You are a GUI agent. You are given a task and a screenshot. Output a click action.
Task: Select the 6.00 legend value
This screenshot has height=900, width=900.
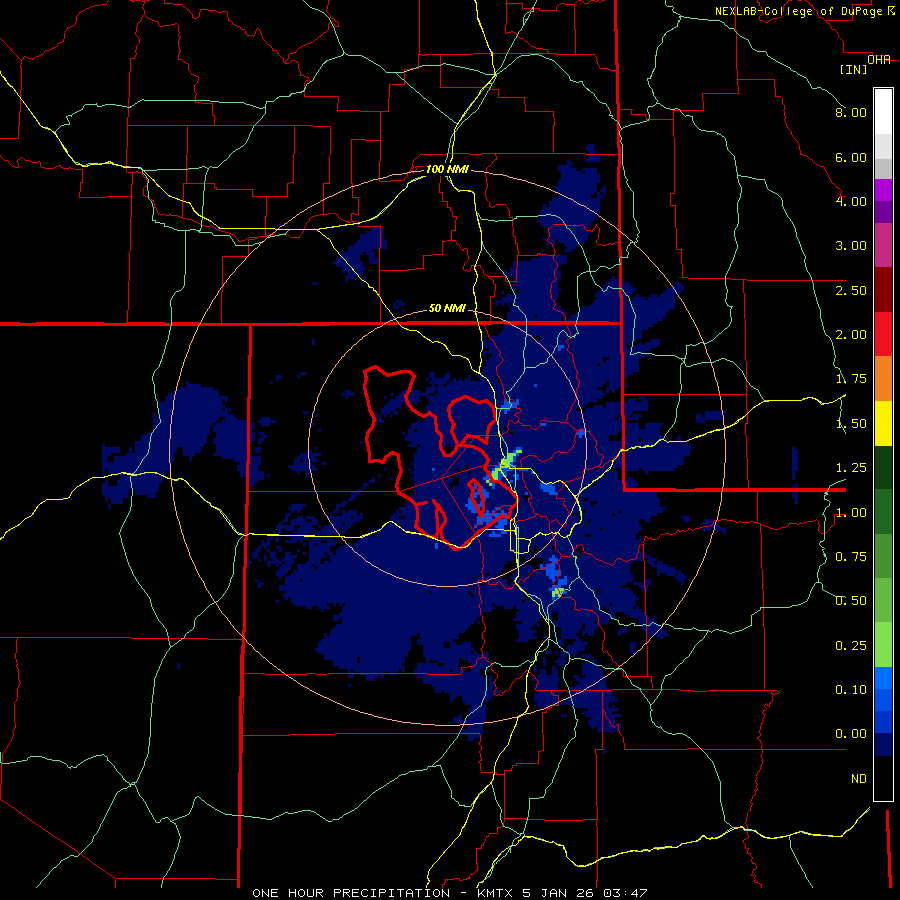851,157
